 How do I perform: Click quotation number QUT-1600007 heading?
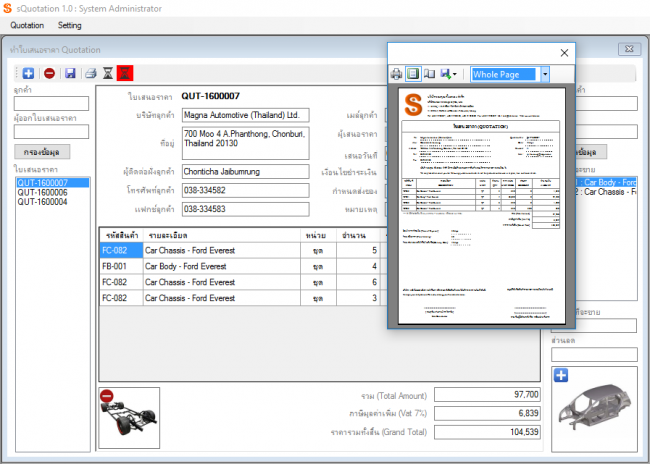click(x=211, y=96)
